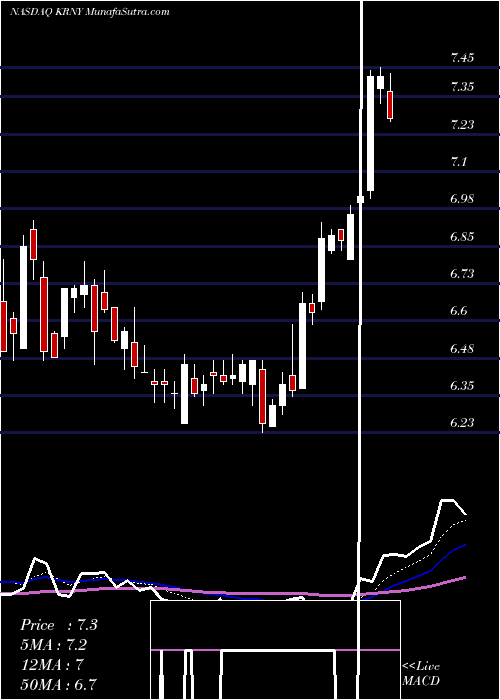The width and height of the screenshot is (500, 700).
Task: Click the tallest white candlestick near 7.35
Action: click(x=371, y=133)
